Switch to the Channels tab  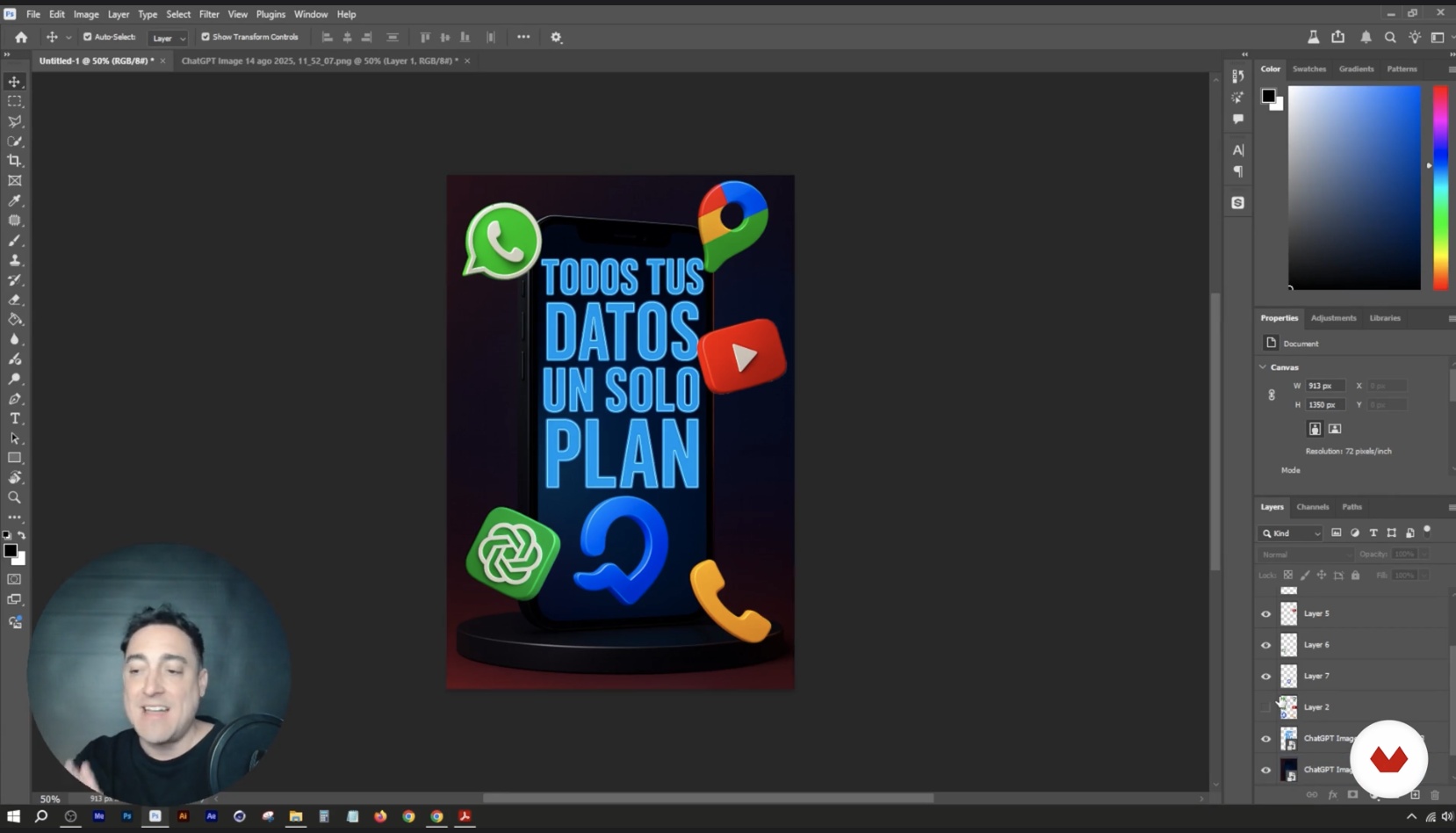1312,507
